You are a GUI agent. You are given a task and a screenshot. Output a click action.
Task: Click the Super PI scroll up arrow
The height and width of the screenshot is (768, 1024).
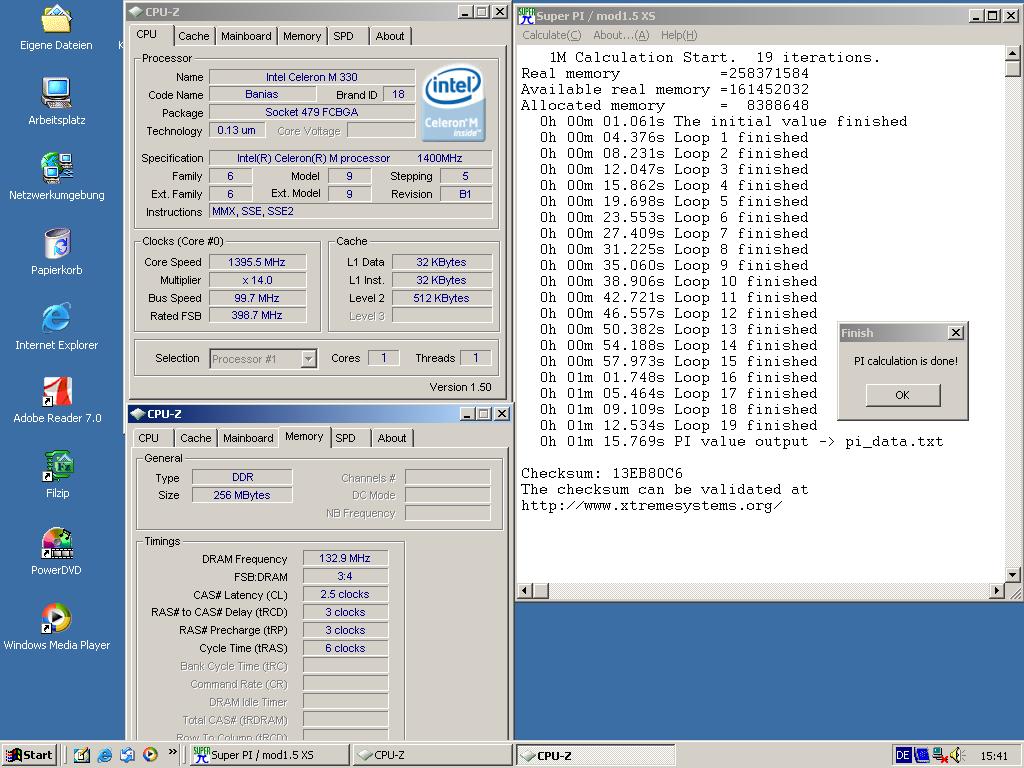click(1012, 53)
